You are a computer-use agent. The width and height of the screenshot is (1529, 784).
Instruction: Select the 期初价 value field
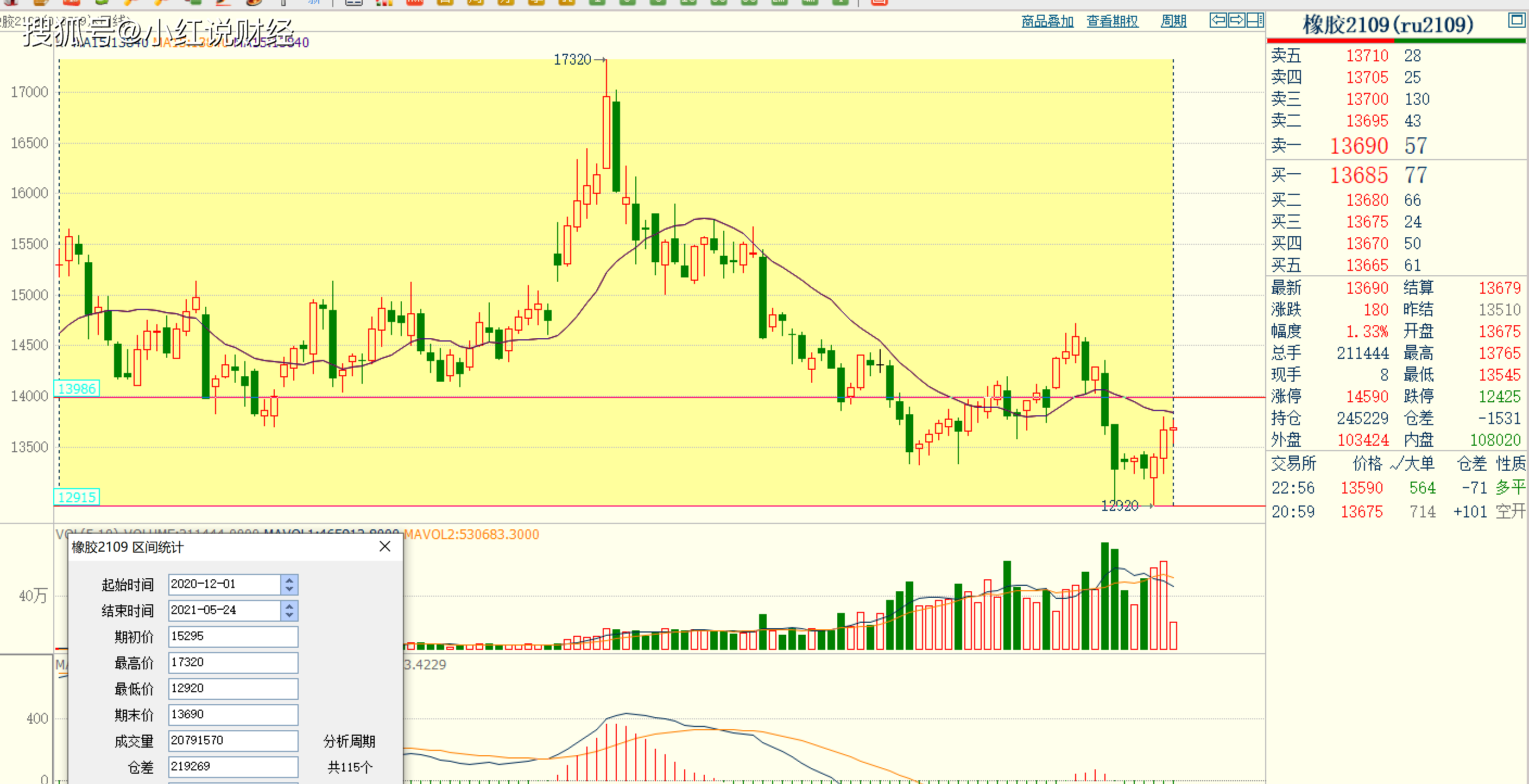(x=233, y=636)
